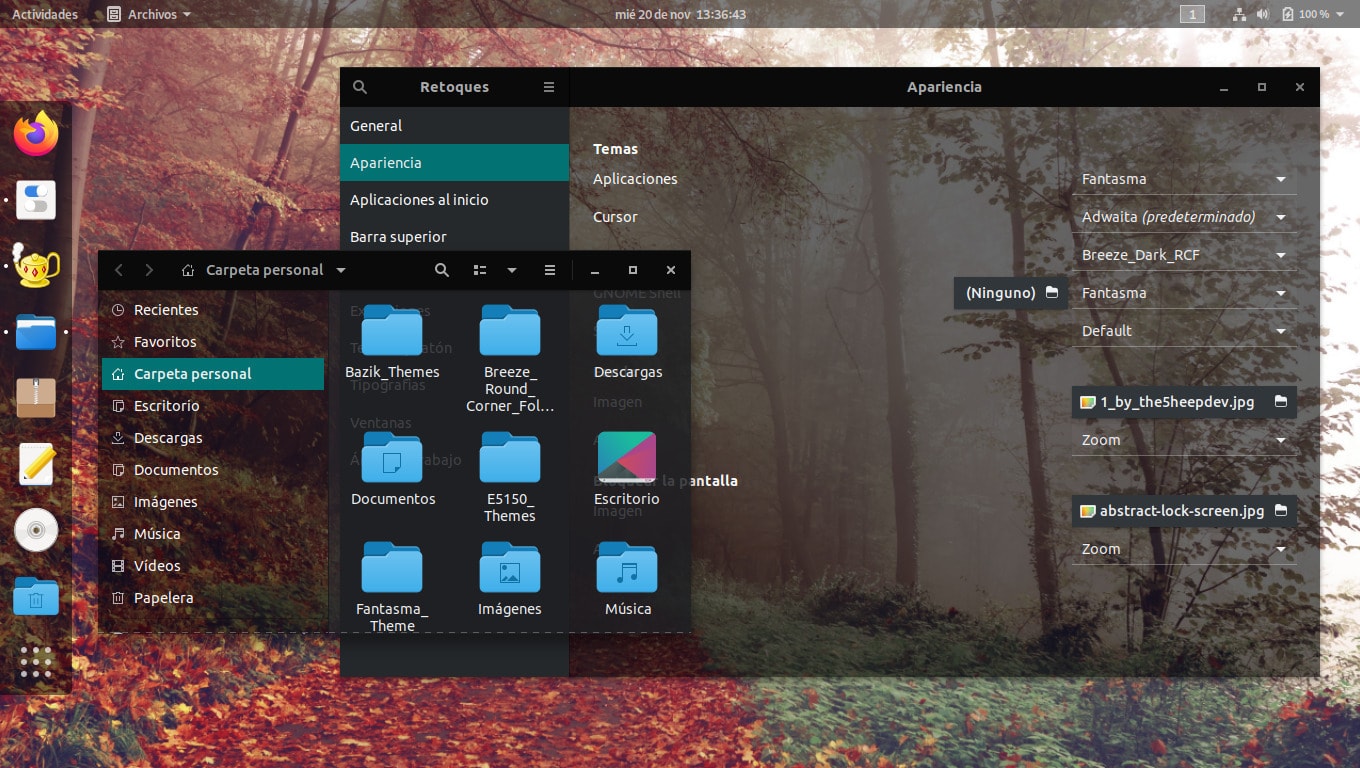
Task: Open the search in Retoques sidebar
Action: (x=360, y=87)
